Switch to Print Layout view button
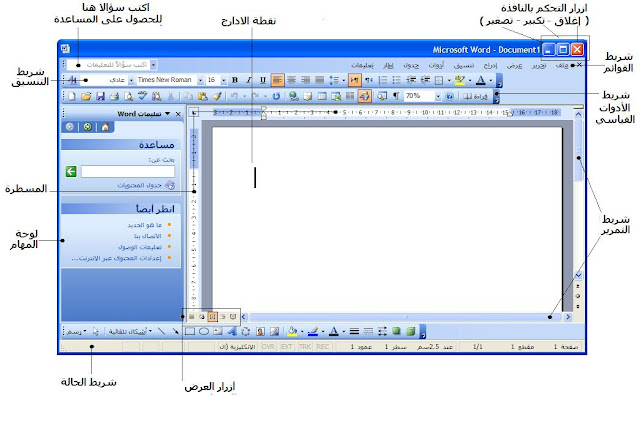This screenshot has height=436, width=640. click(x=213, y=317)
